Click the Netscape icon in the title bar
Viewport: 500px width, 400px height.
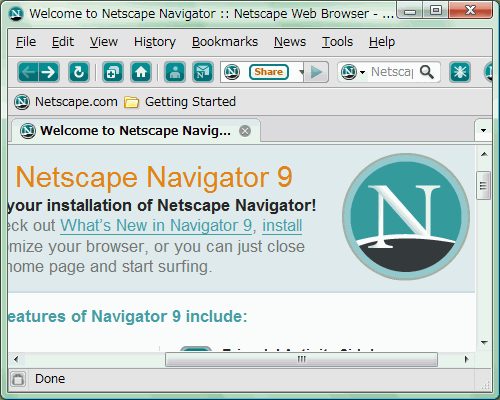16,14
